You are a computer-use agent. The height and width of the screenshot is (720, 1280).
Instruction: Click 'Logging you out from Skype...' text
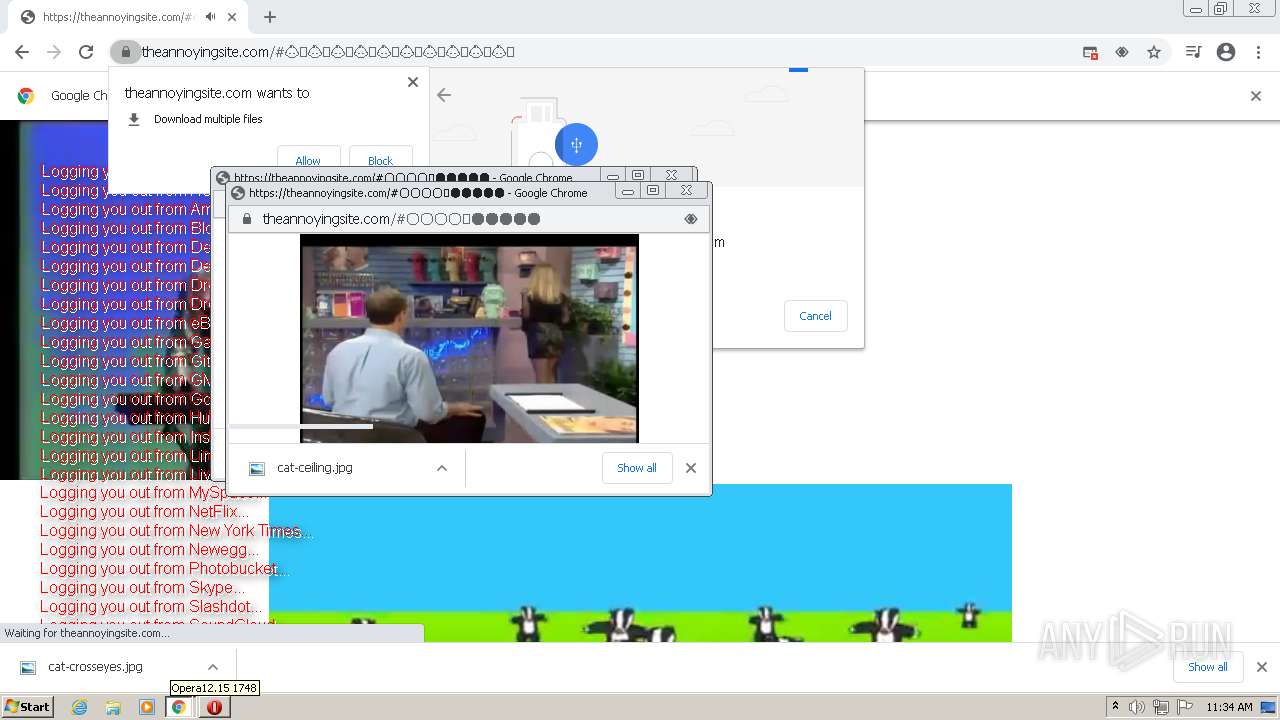click(142, 587)
